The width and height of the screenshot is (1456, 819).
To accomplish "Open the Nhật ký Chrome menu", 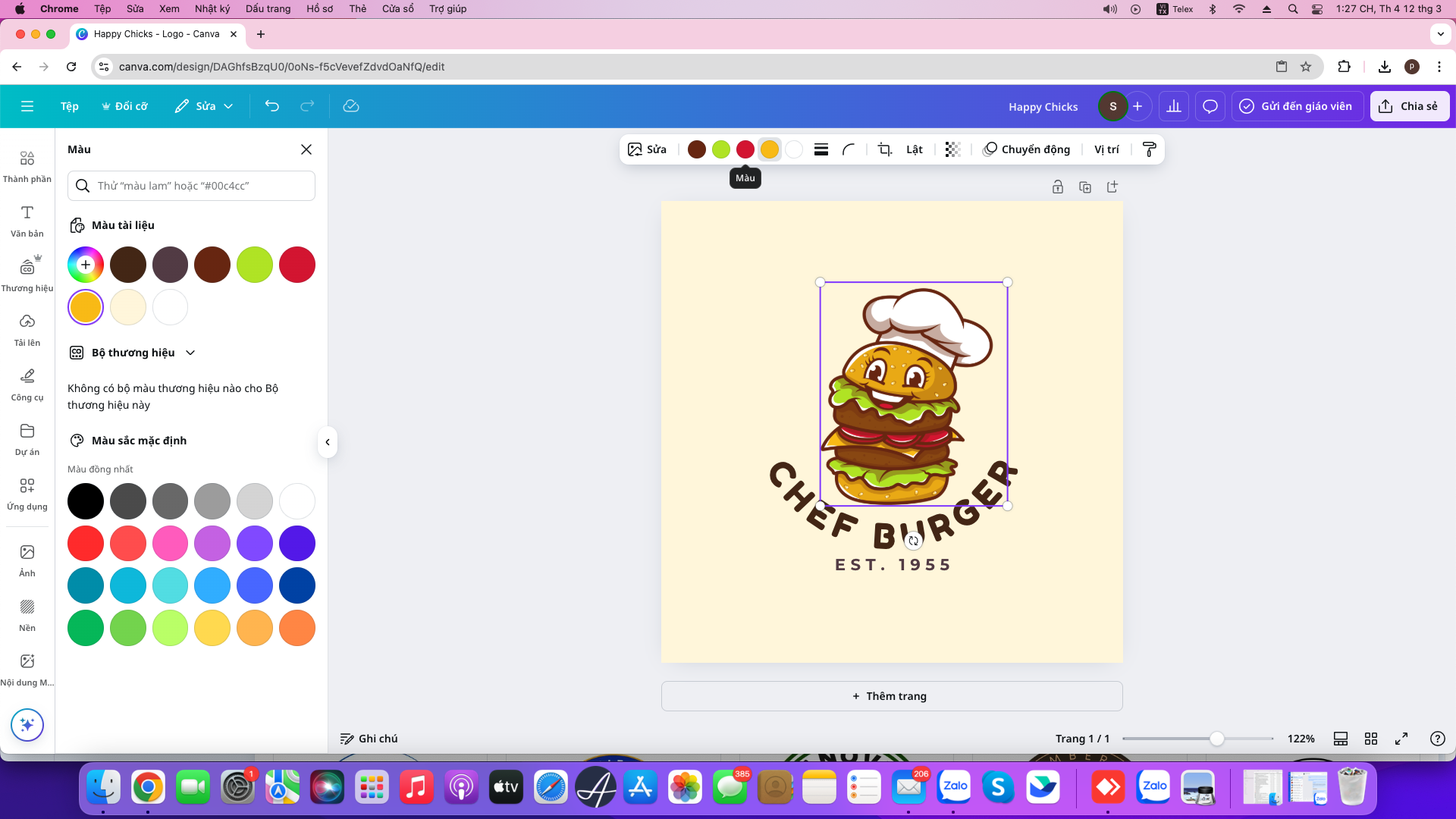I will click(212, 9).
